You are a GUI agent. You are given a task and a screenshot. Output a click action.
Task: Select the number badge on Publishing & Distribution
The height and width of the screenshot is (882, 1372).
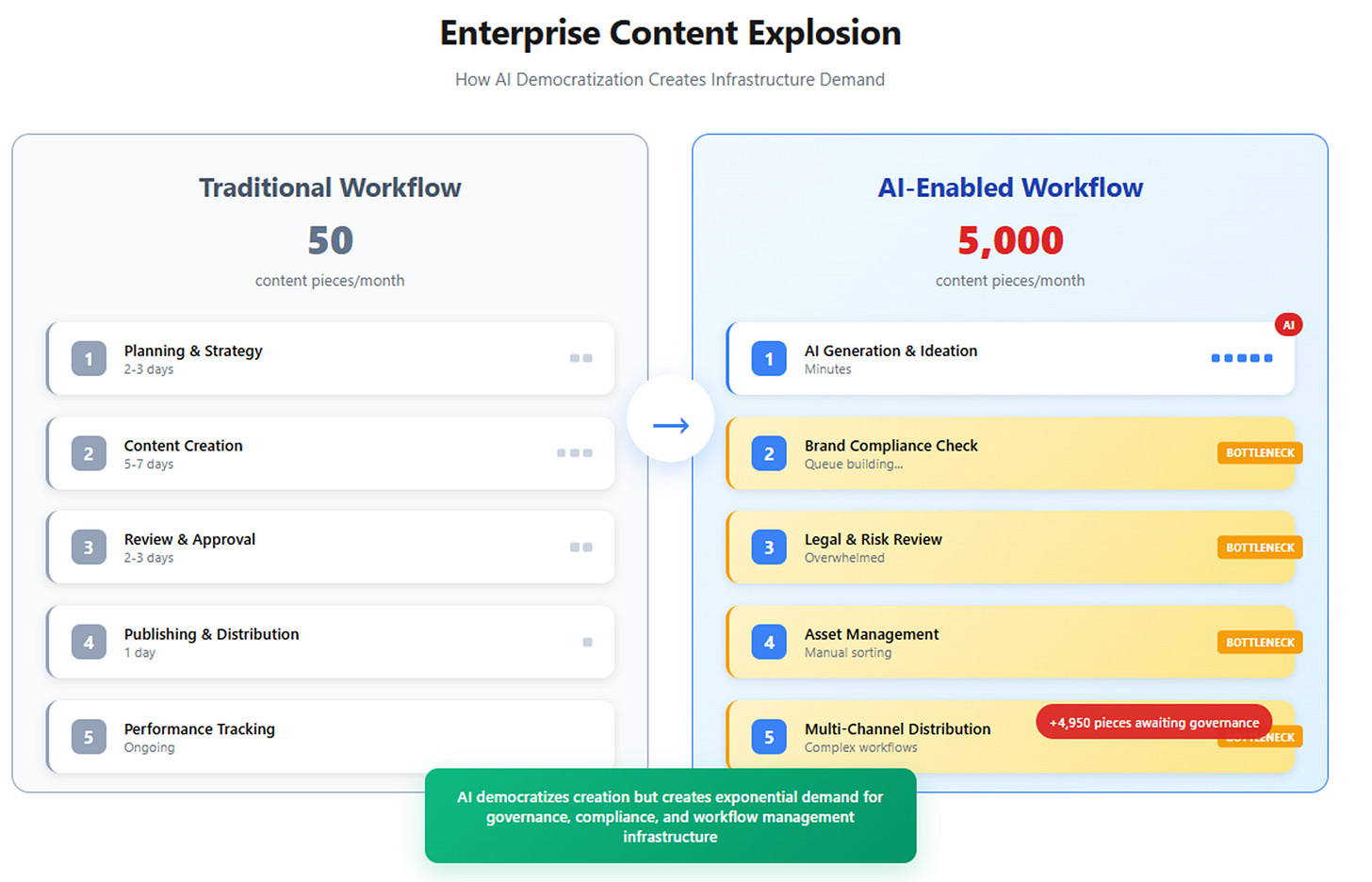tap(88, 642)
